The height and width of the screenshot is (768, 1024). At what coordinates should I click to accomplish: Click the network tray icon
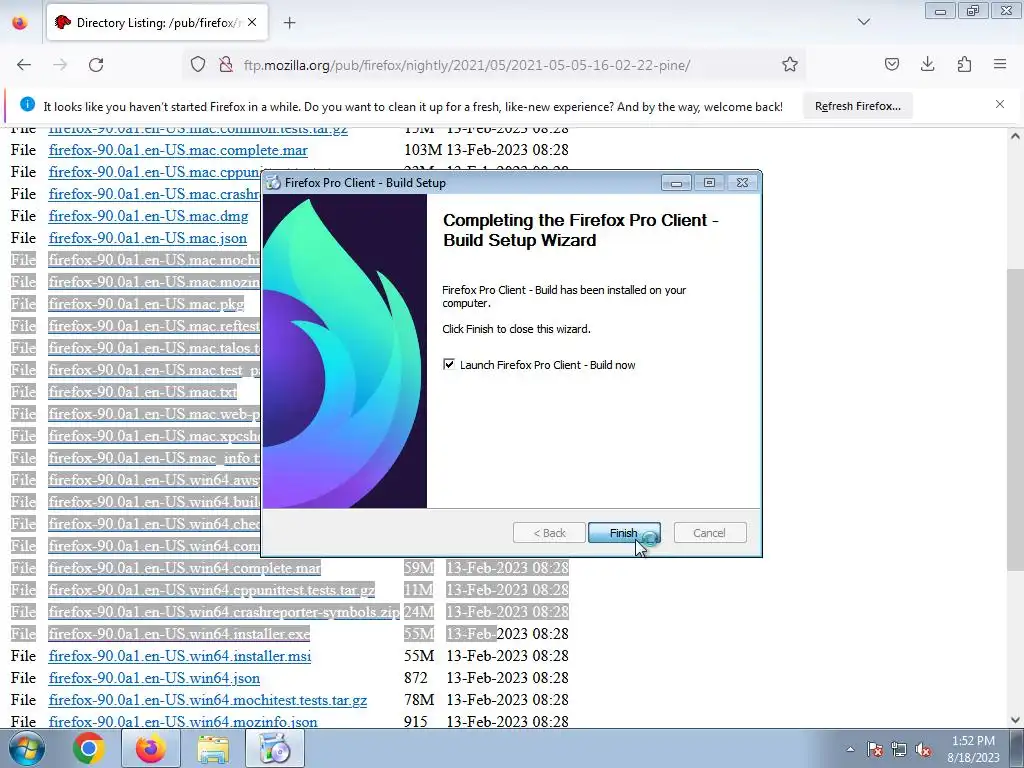899,749
